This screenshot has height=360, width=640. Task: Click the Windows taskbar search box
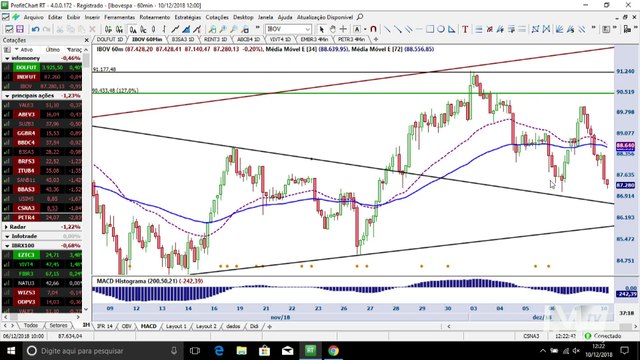(x=102, y=351)
